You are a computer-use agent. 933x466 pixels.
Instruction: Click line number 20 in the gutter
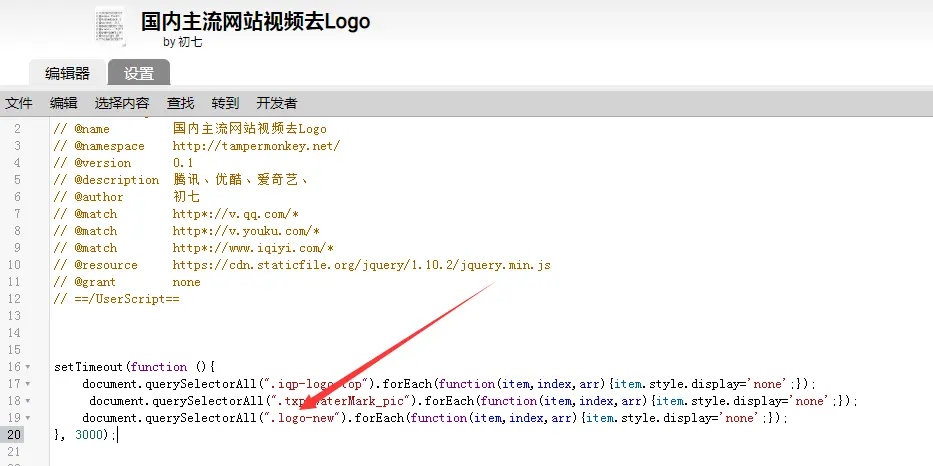coord(14,435)
